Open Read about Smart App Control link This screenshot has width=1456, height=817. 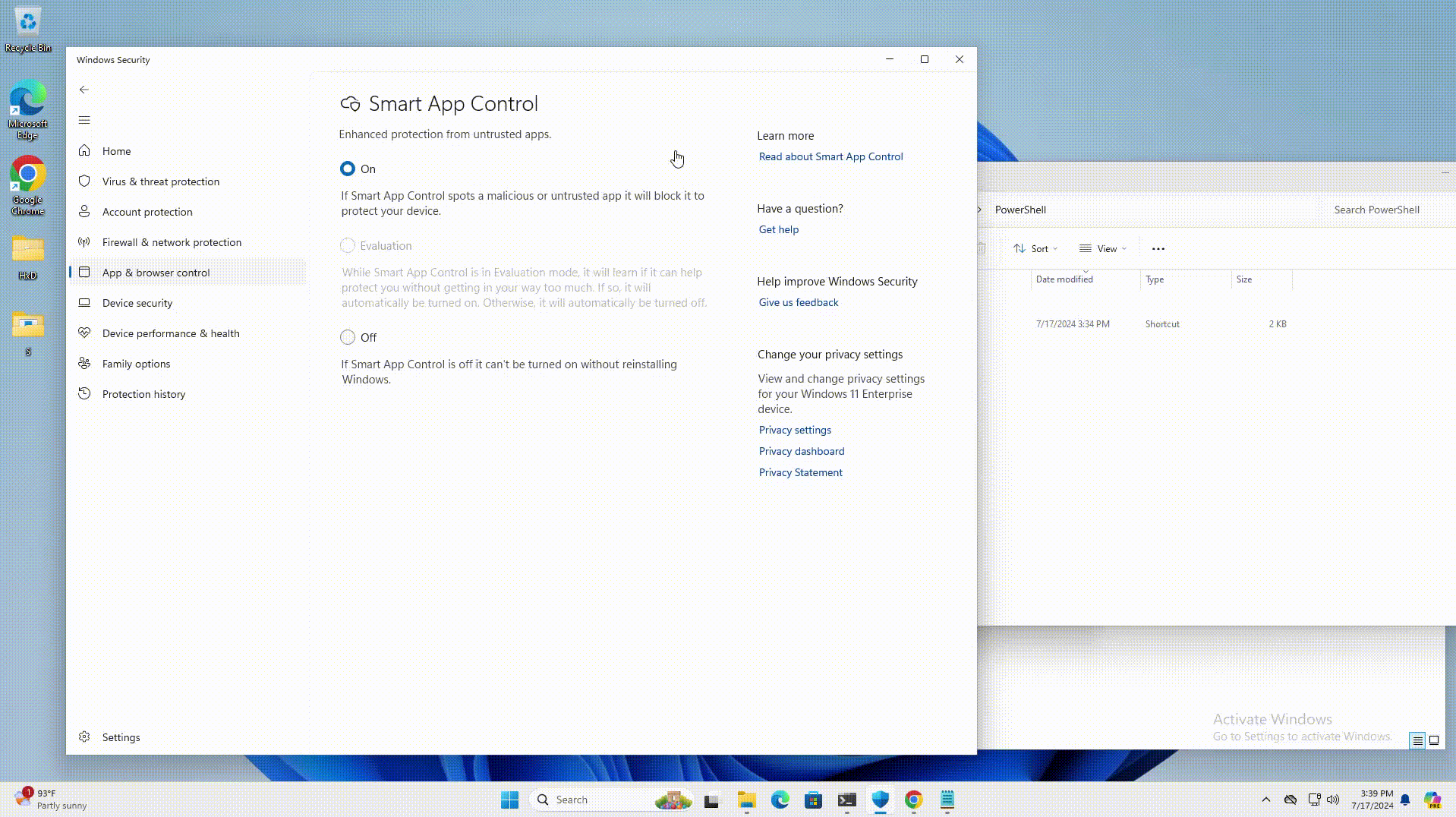[x=830, y=156]
